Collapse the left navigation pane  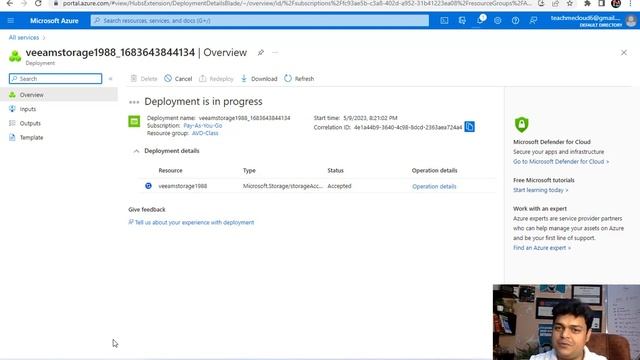[x=110, y=79]
